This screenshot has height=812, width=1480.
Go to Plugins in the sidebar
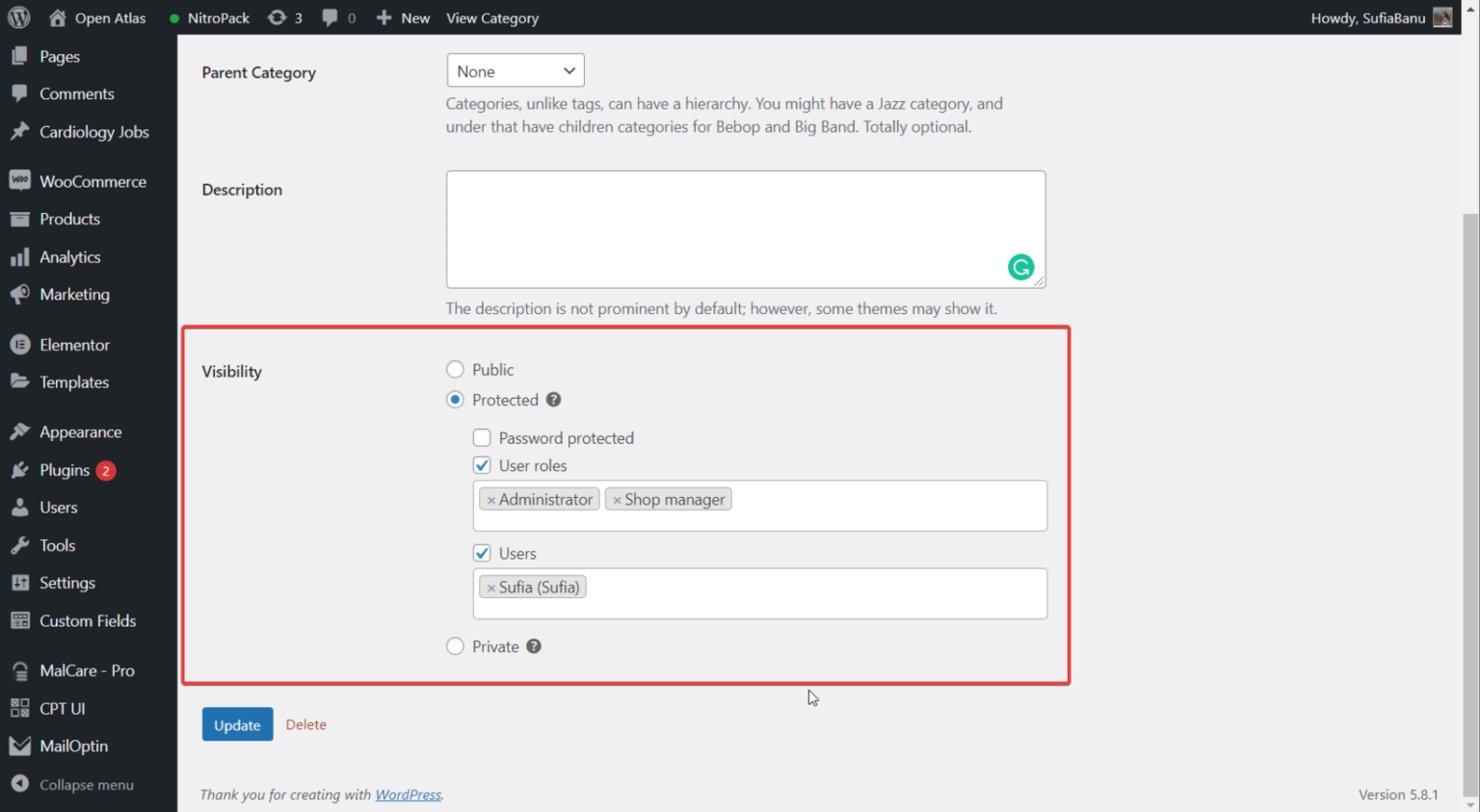pyautogui.click(x=64, y=470)
